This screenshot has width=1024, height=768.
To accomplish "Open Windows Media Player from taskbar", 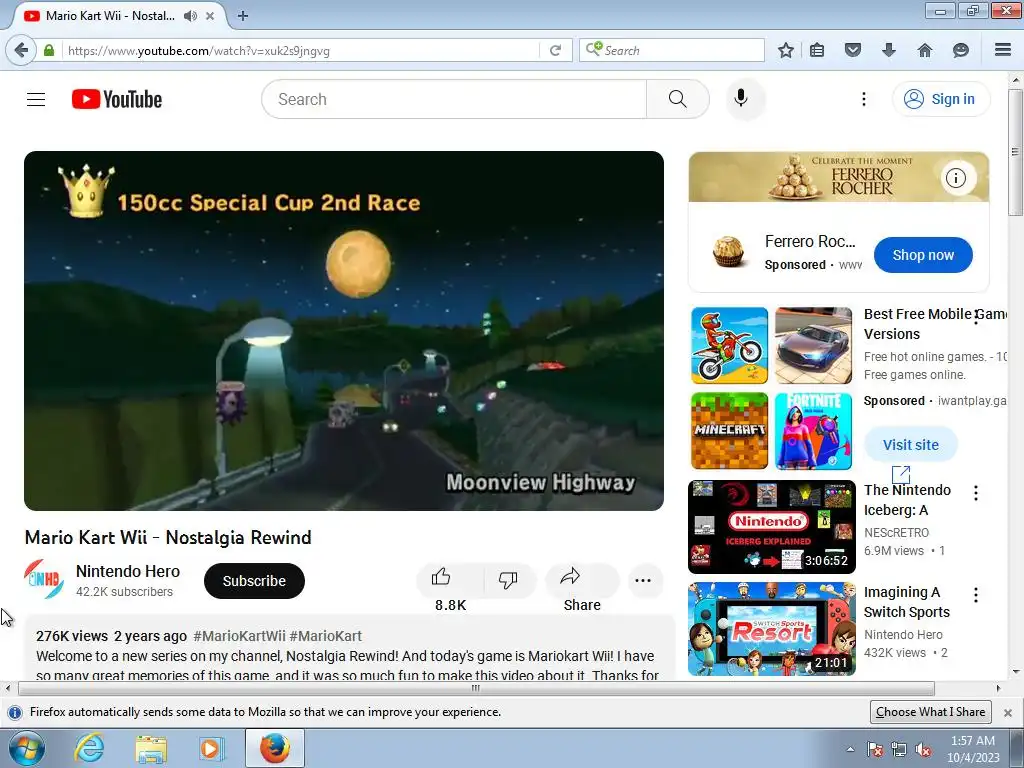I will pos(211,748).
